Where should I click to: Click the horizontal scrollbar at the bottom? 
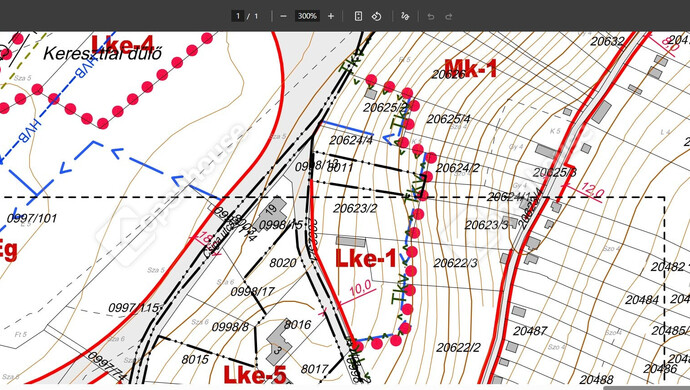click(x=646, y=388)
